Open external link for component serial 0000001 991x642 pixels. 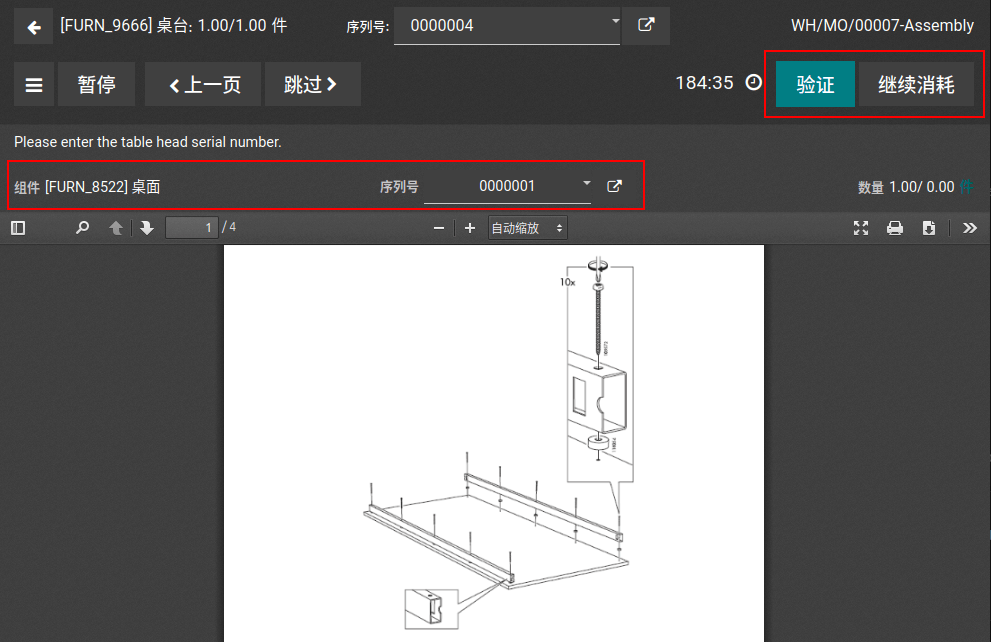point(615,186)
